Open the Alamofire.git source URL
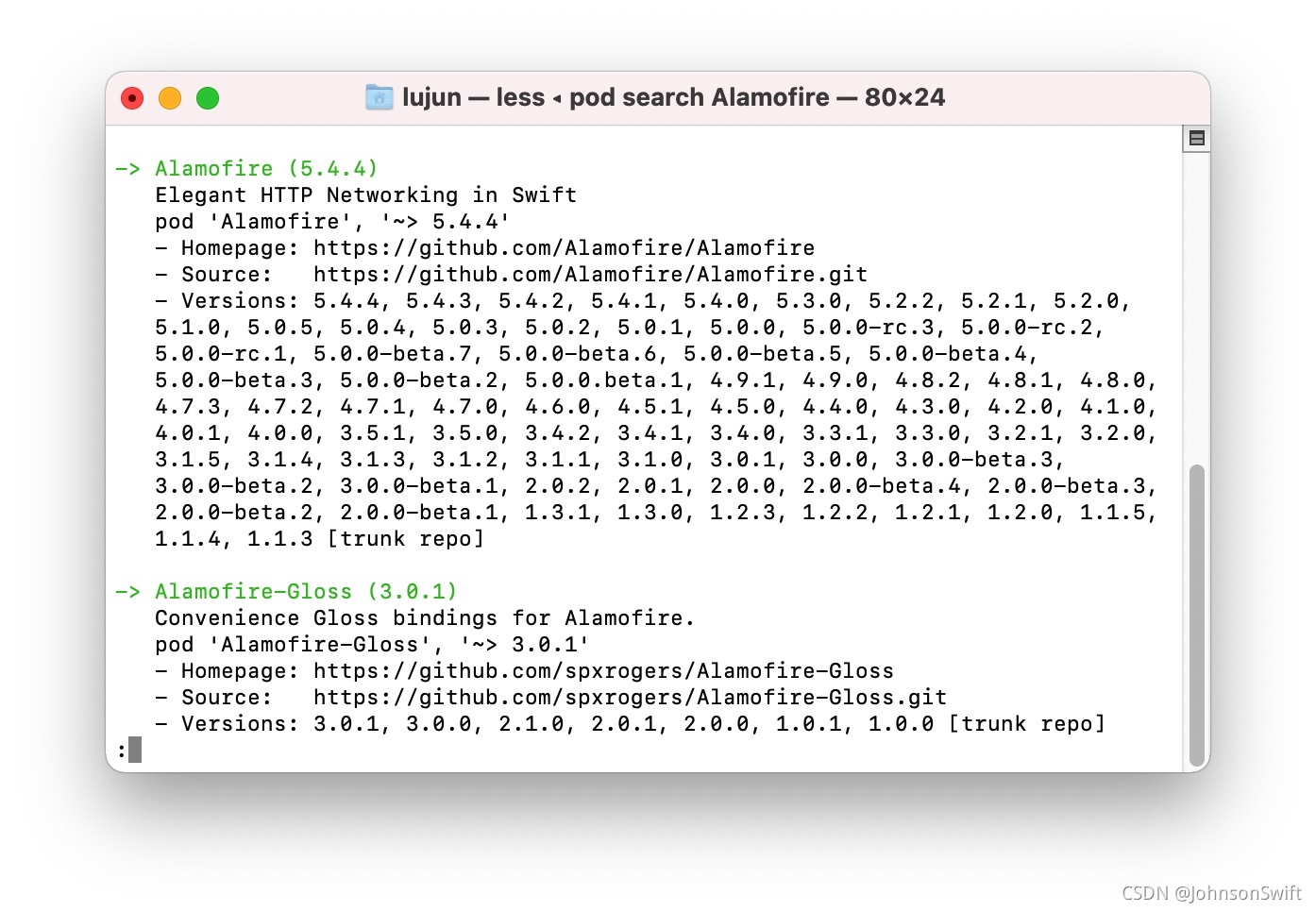 (590, 275)
